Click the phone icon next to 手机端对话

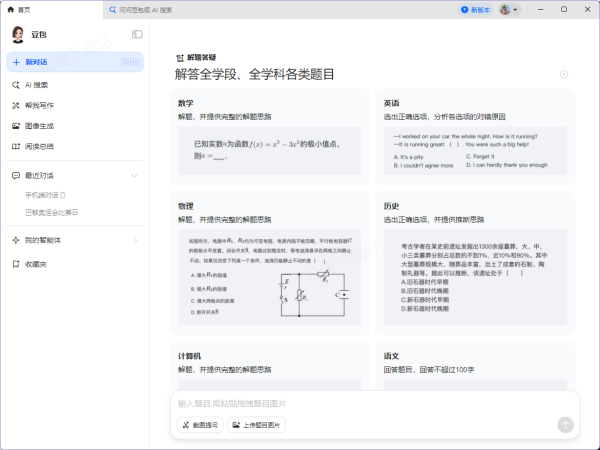pos(63,195)
